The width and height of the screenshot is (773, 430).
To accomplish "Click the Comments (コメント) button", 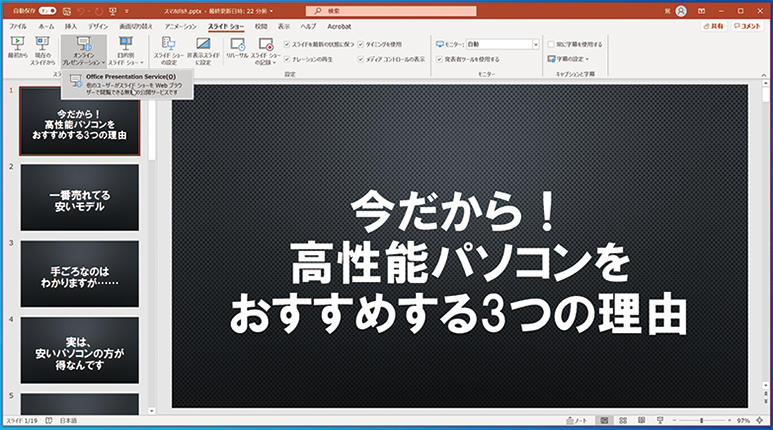I will (747, 26).
